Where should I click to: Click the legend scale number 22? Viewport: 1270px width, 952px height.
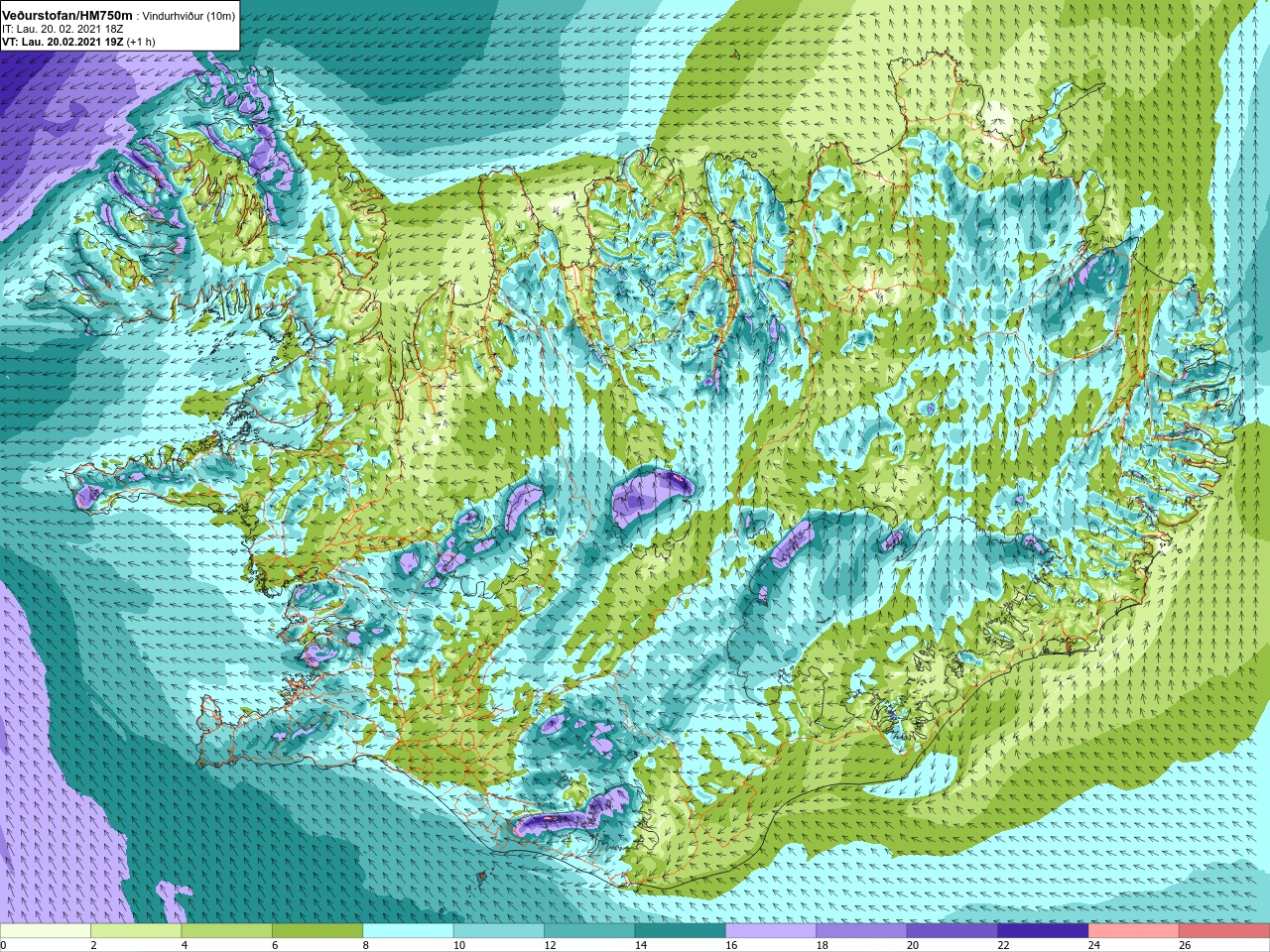pyautogui.click(x=1003, y=945)
